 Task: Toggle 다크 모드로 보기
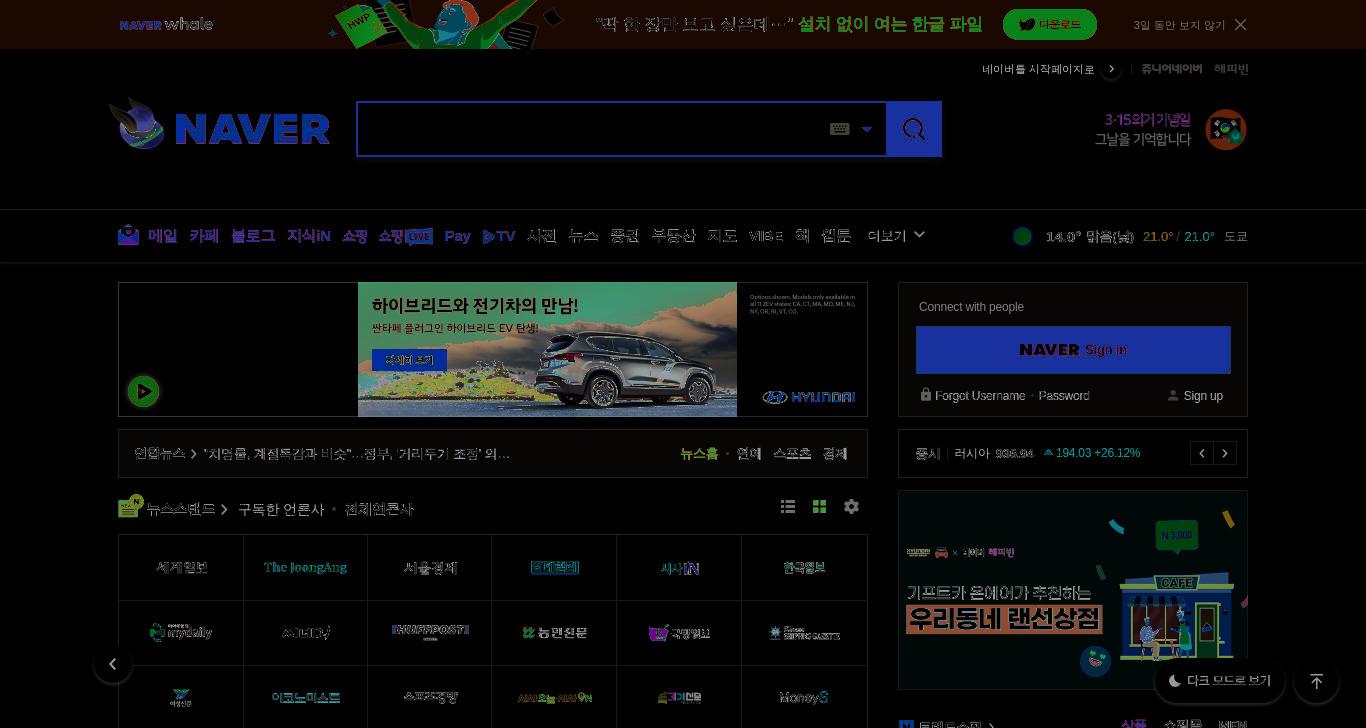pos(1219,681)
